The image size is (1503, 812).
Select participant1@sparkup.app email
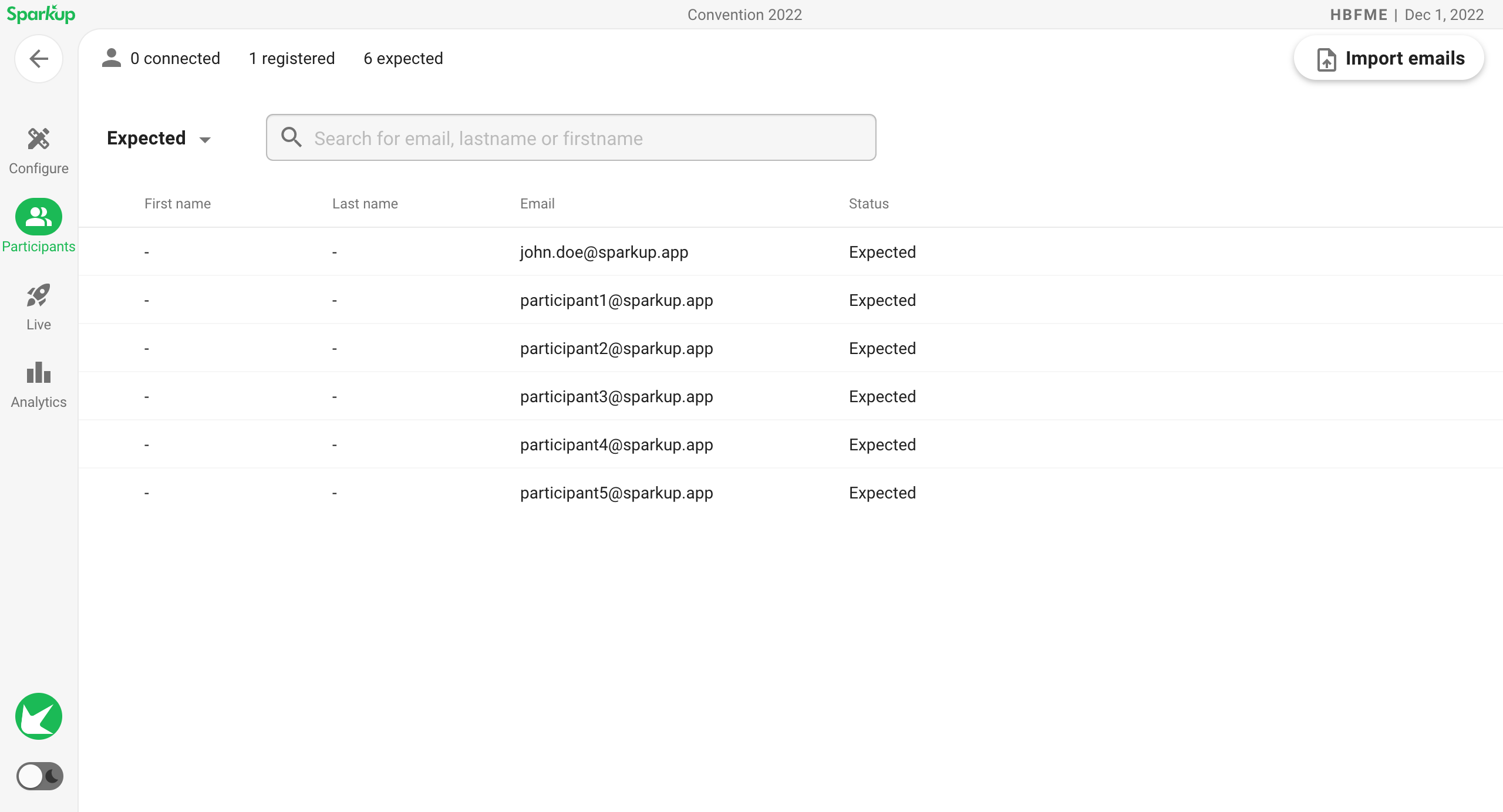point(616,301)
